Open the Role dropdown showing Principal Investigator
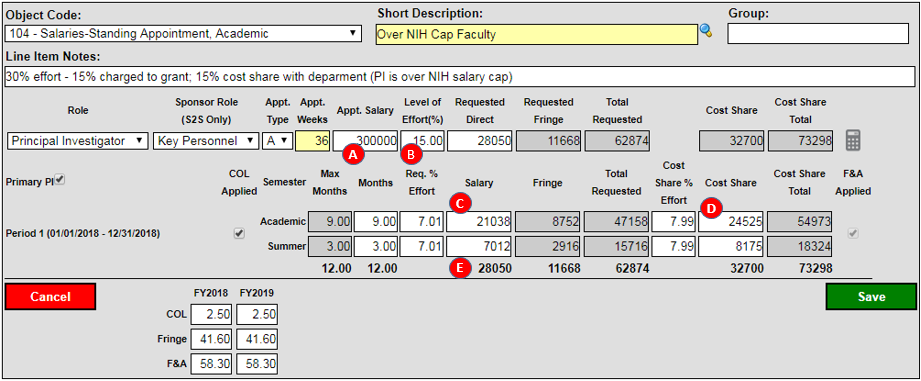Viewport: 921px width, 381px height. [78, 141]
